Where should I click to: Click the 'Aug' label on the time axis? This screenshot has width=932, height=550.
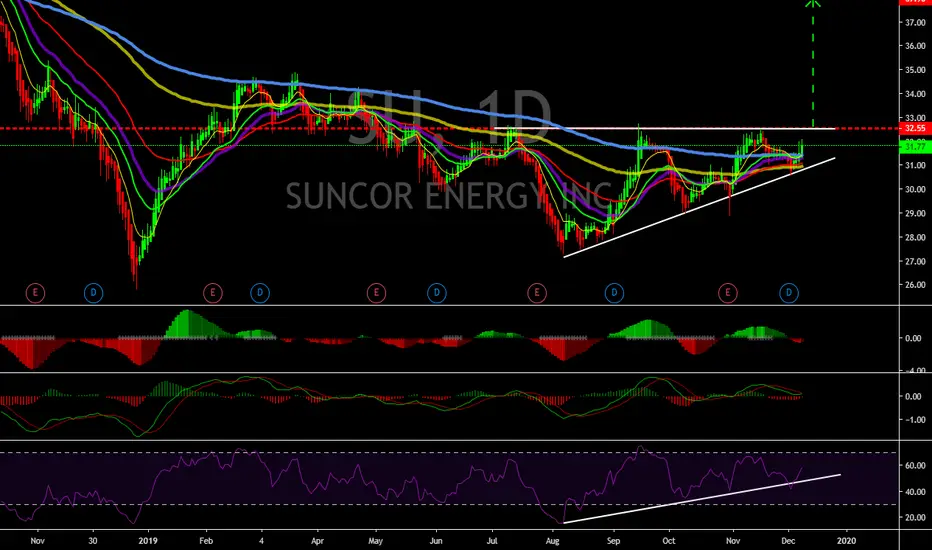click(x=552, y=540)
